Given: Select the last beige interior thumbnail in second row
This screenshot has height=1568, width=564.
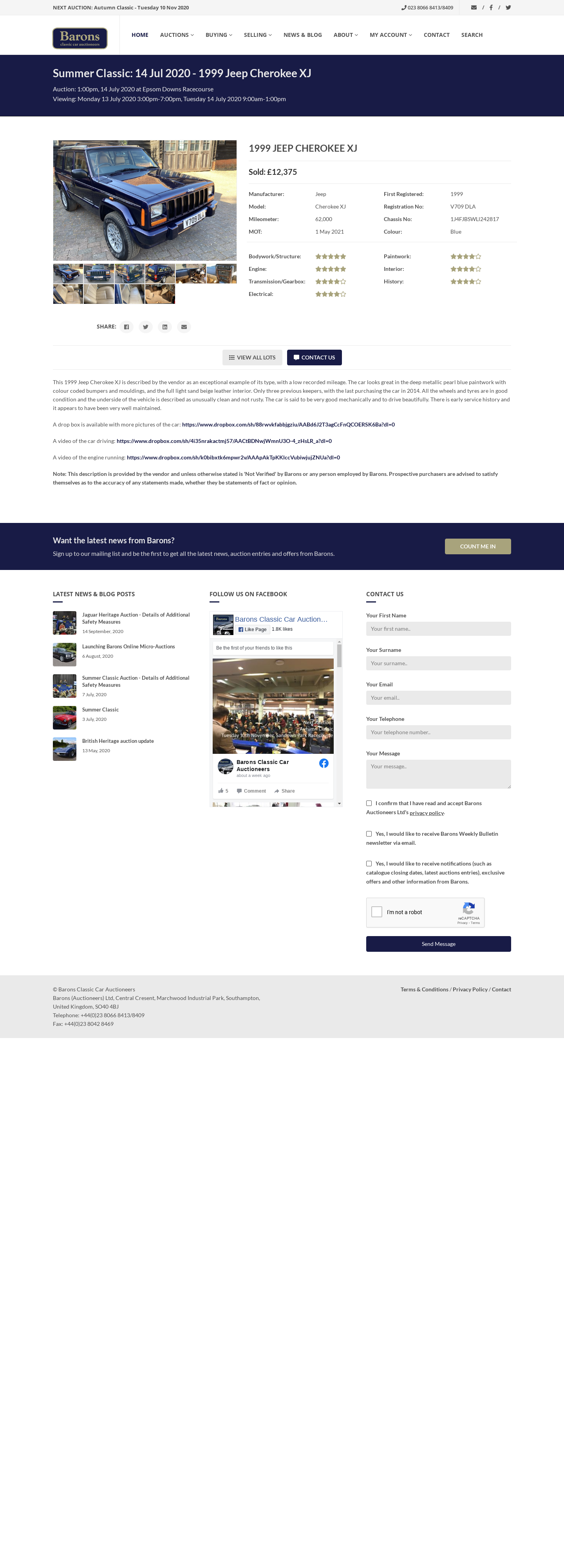Looking at the screenshot, I should pos(160,294).
